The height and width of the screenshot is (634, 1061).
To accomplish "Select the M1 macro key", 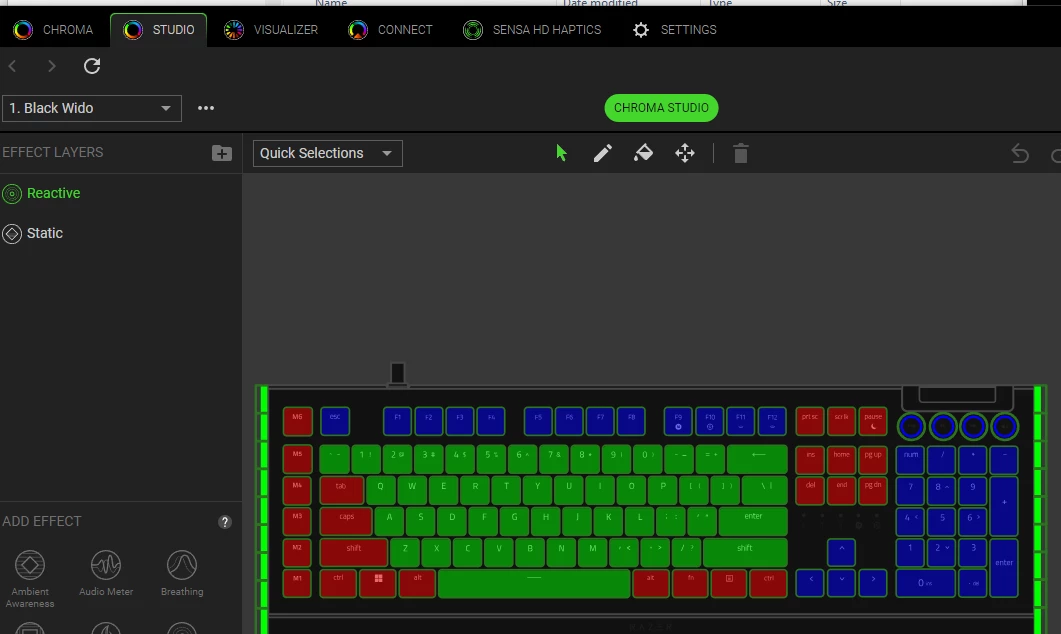I will 297,583.
